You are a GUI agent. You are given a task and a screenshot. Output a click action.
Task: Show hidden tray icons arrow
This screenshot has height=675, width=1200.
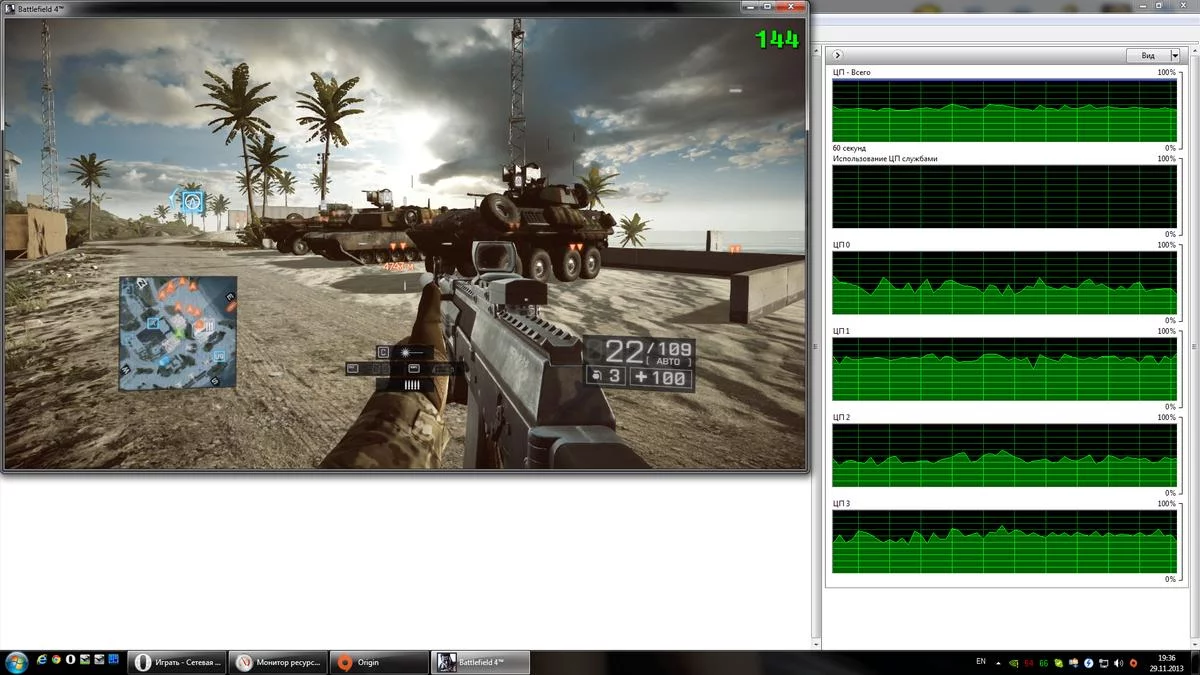tap(998, 662)
